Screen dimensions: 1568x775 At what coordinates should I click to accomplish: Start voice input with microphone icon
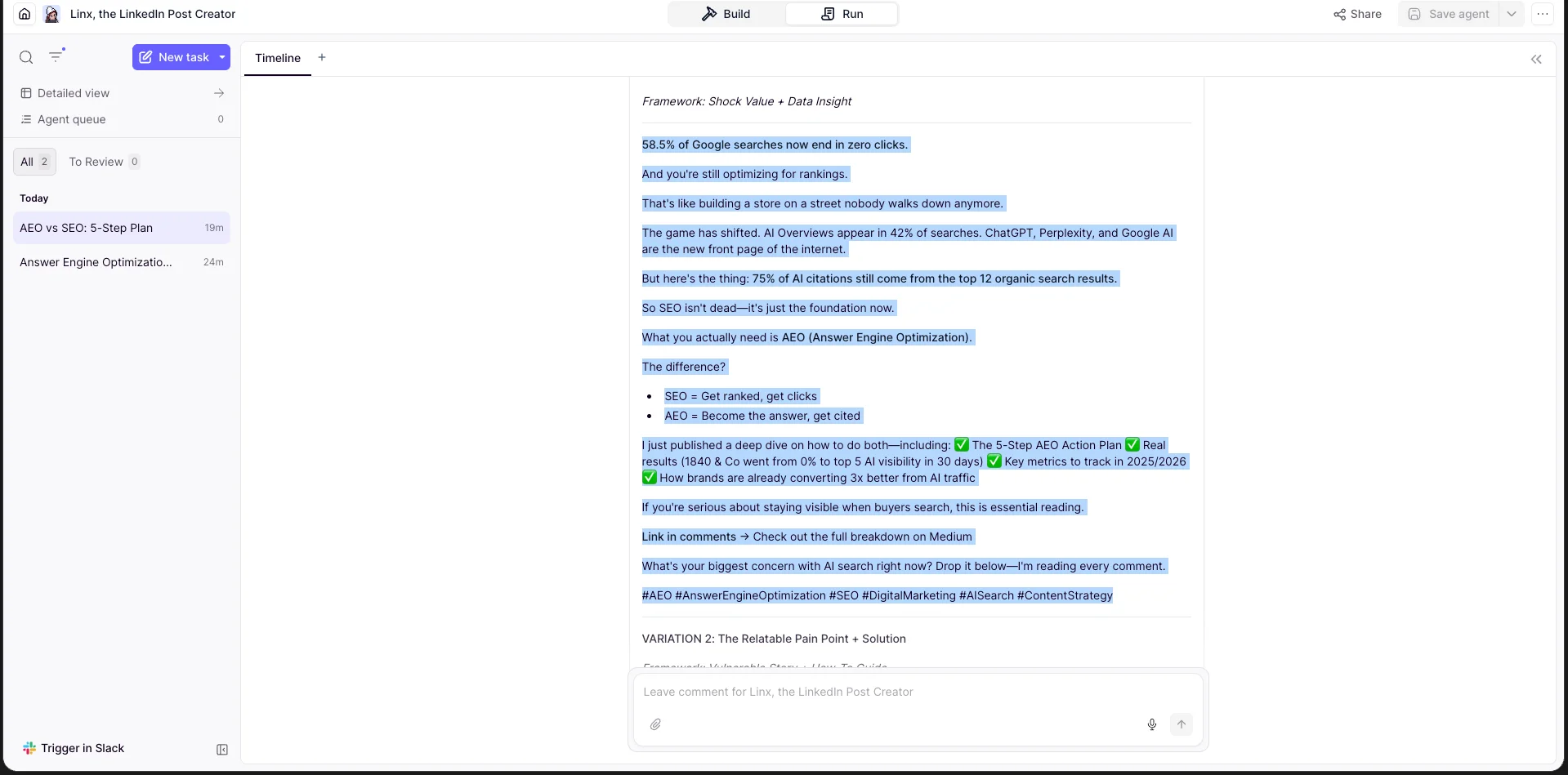1151,724
